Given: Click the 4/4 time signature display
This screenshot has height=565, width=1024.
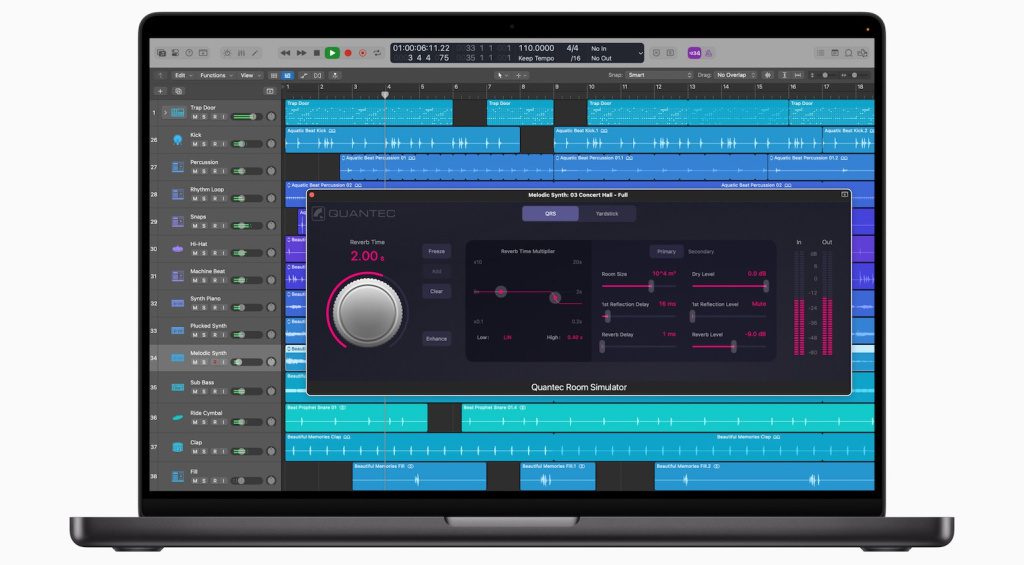Looking at the screenshot, I should [x=572, y=48].
